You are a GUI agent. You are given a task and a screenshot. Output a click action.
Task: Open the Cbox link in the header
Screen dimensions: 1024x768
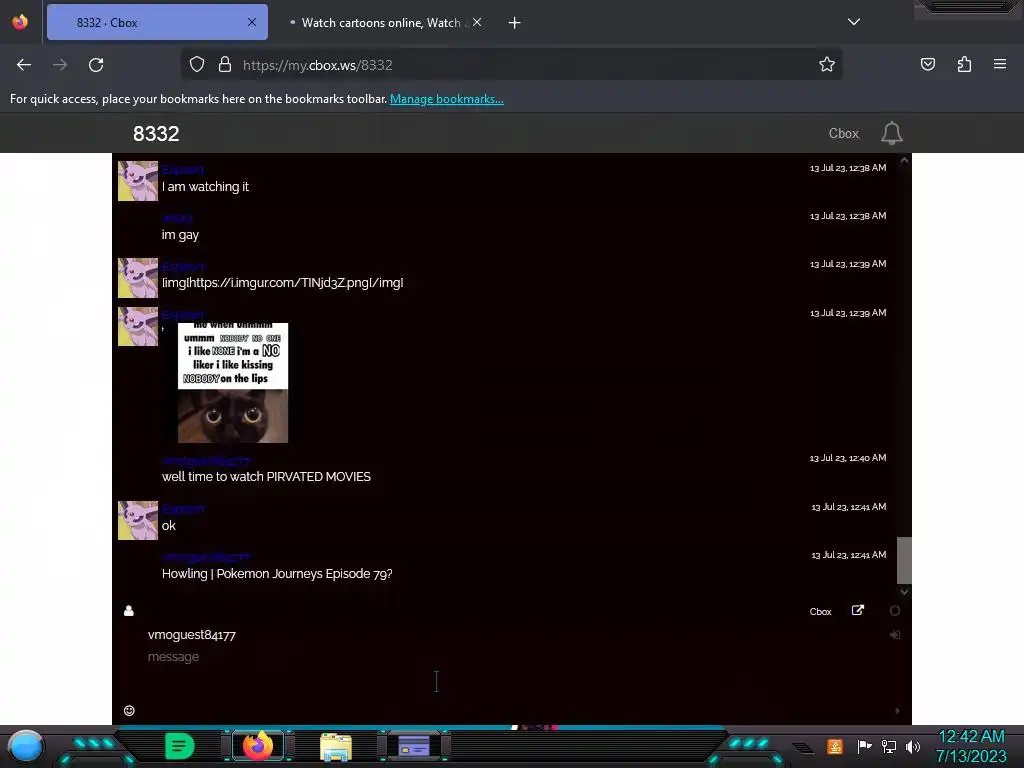[x=844, y=133]
